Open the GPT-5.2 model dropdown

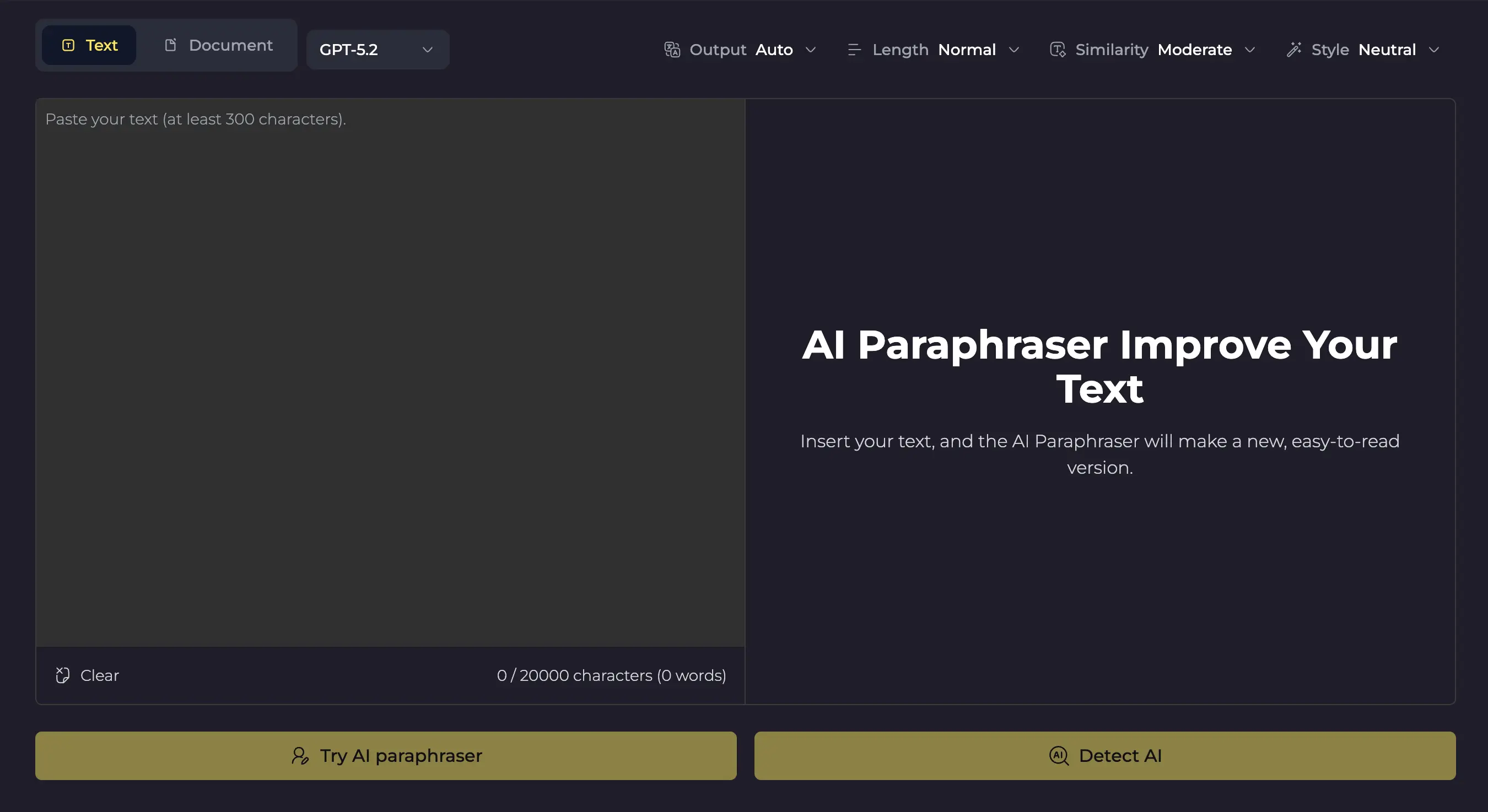pyautogui.click(x=377, y=50)
